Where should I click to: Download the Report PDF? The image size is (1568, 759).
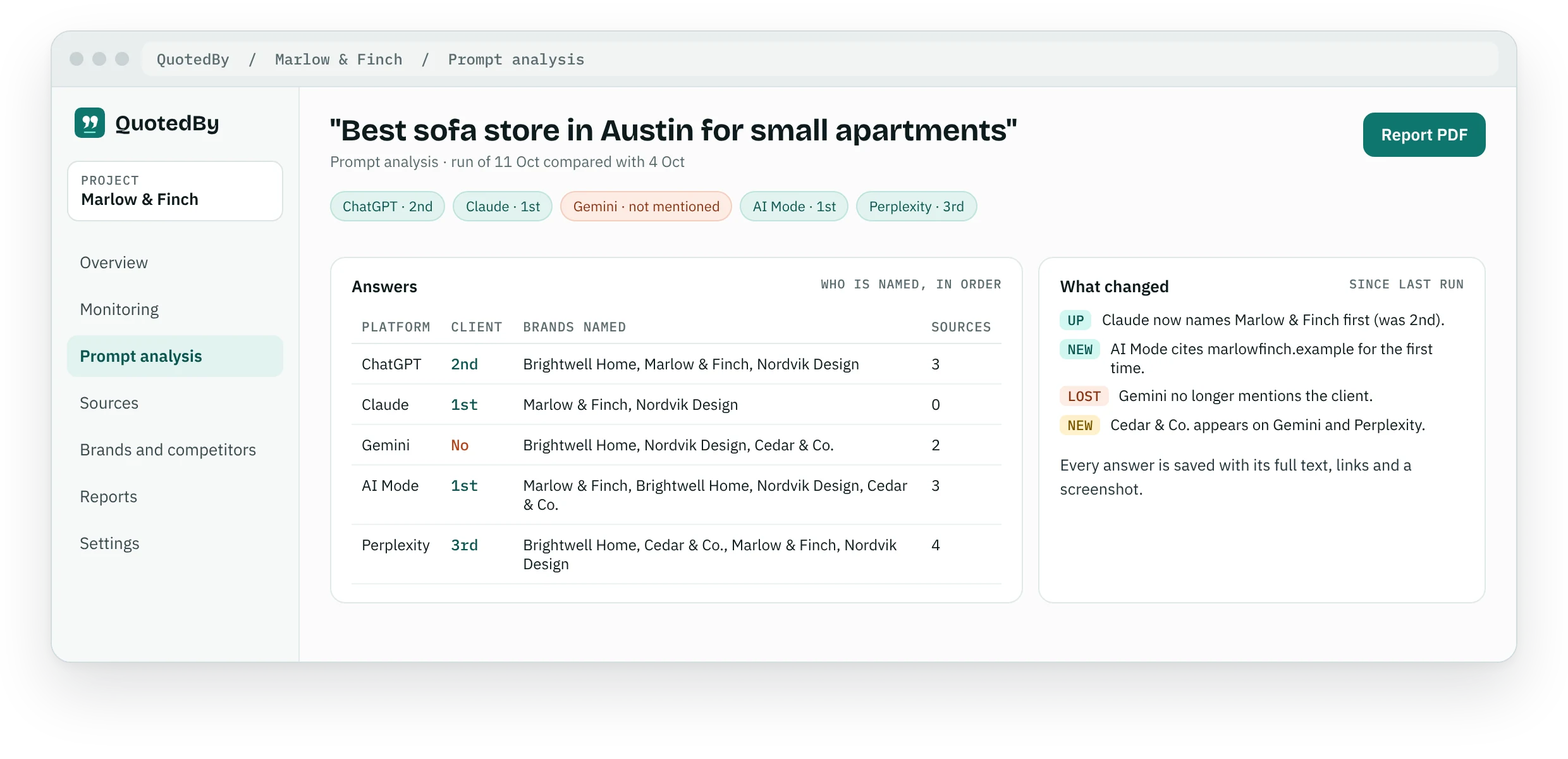click(x=1424, y=135)
